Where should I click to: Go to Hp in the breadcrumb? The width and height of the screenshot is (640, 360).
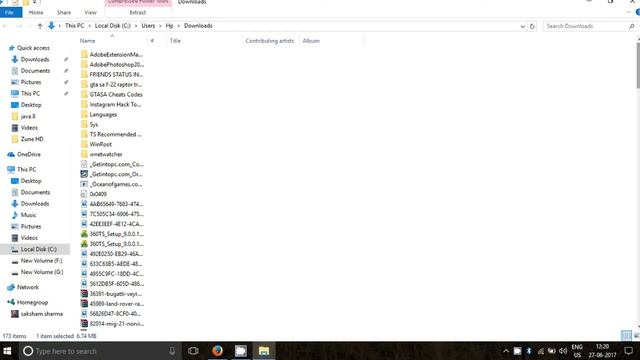point(169,26)
